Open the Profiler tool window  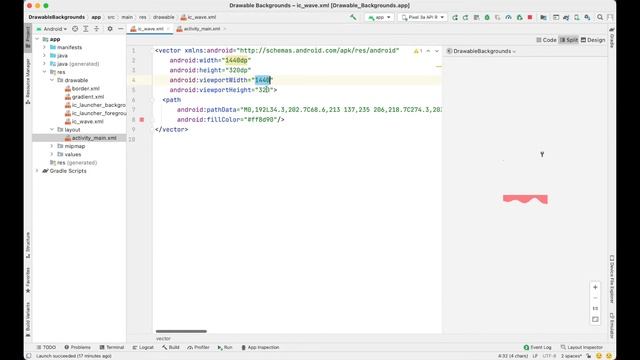pyautogui.click(x=198, y=347)
